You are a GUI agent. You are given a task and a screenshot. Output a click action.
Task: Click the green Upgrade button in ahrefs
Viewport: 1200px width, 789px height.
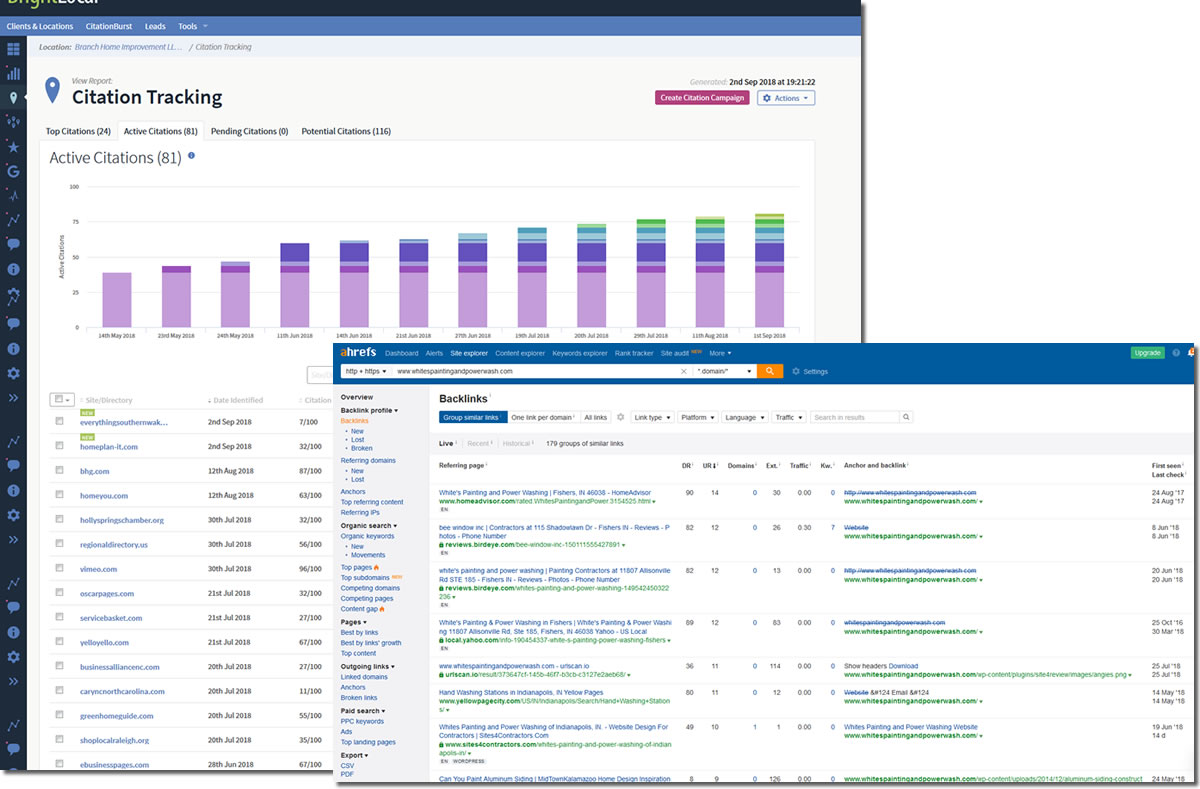pyautogui.click(x=1148, y=353)
